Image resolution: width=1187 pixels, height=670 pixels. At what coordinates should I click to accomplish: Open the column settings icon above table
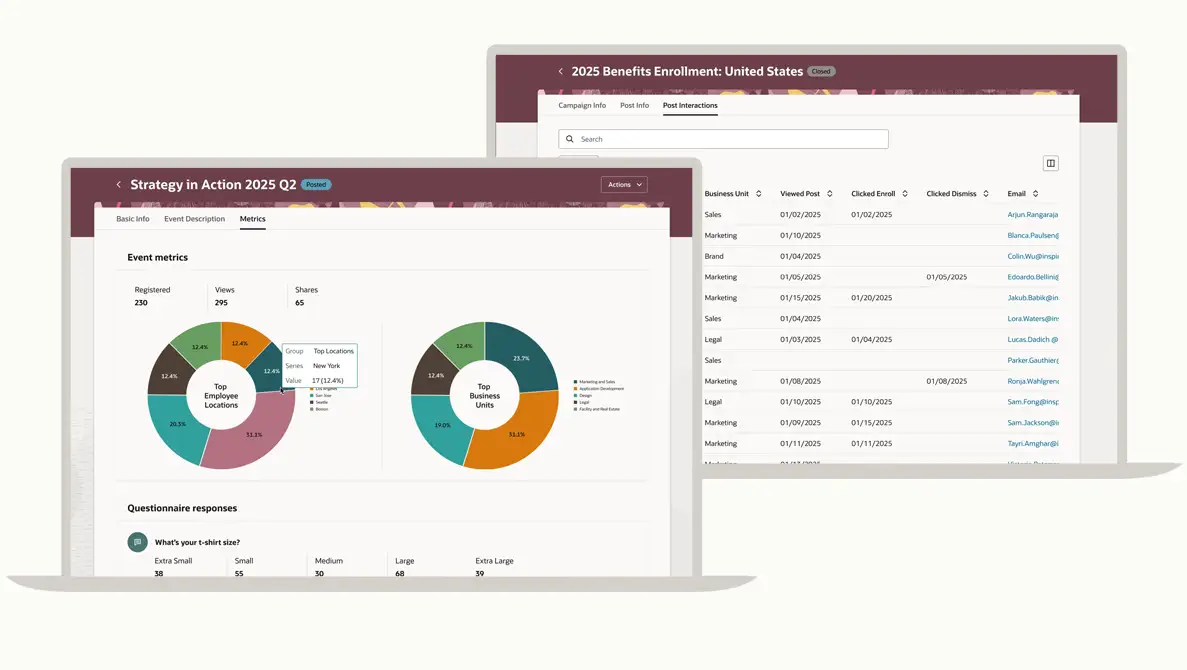tap(1050, 163)
